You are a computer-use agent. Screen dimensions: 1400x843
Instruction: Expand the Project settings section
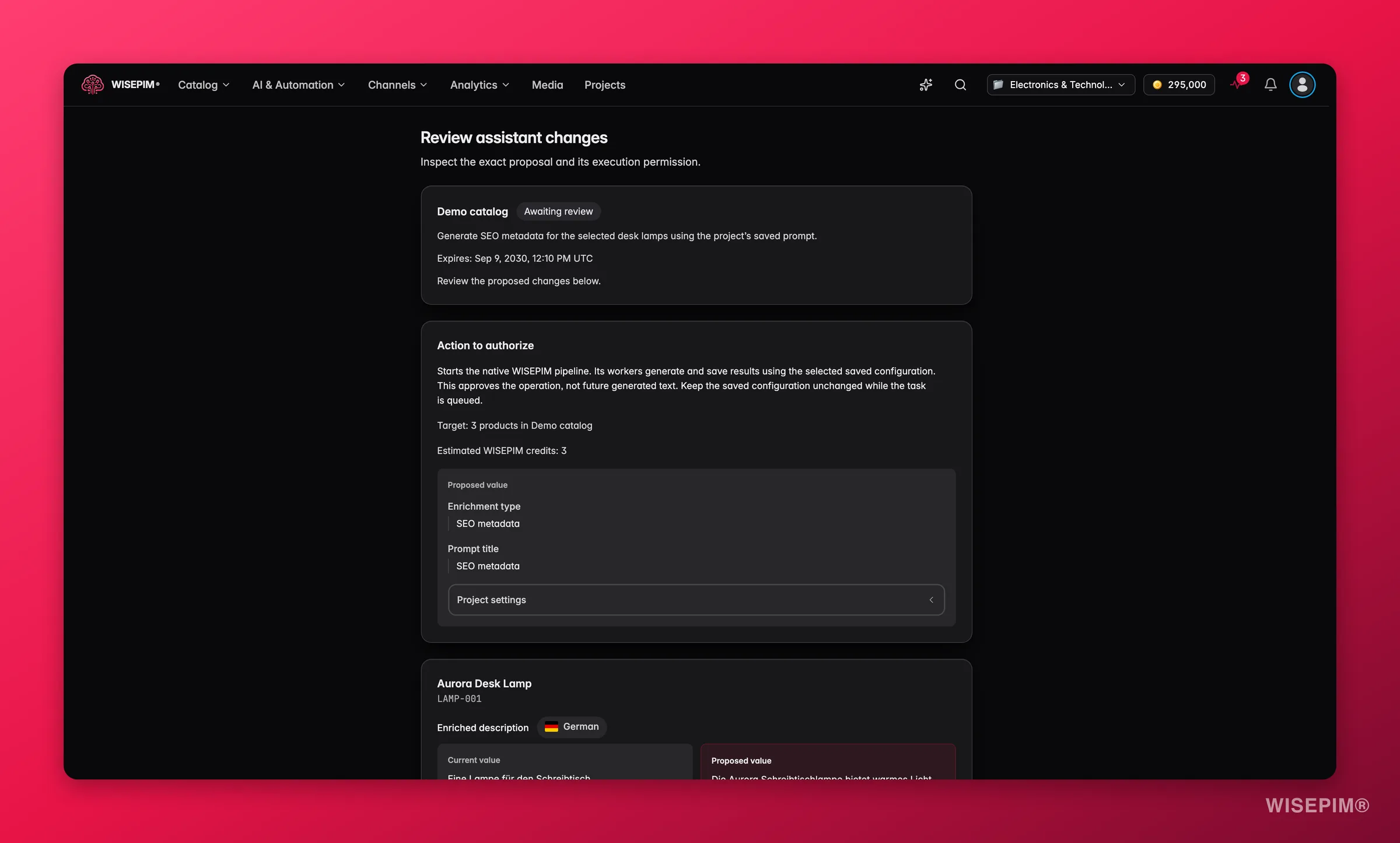[696, 600]
